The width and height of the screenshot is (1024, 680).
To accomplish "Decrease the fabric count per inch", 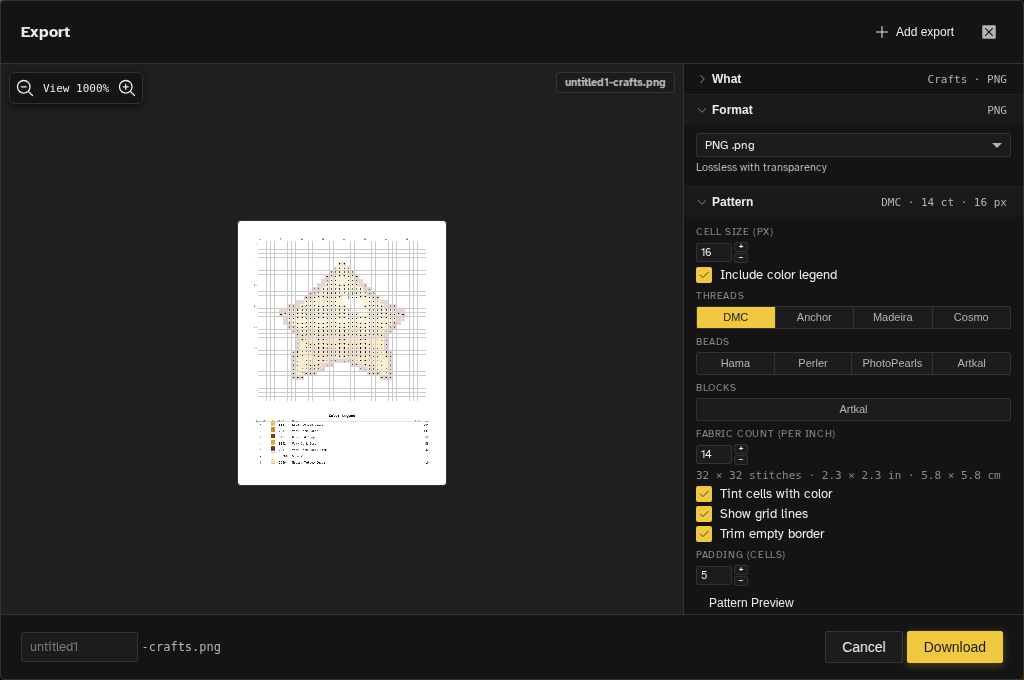I will coord(741,459).
